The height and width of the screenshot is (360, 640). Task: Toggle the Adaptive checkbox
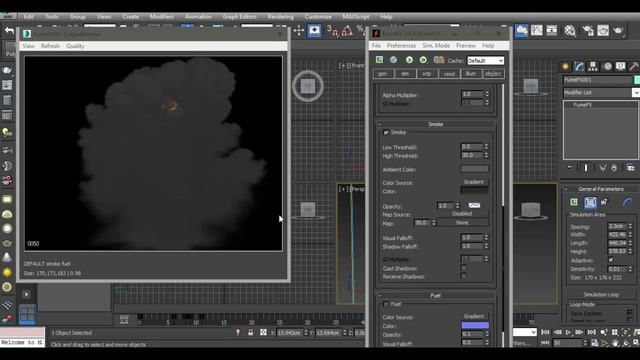point(611,260)
